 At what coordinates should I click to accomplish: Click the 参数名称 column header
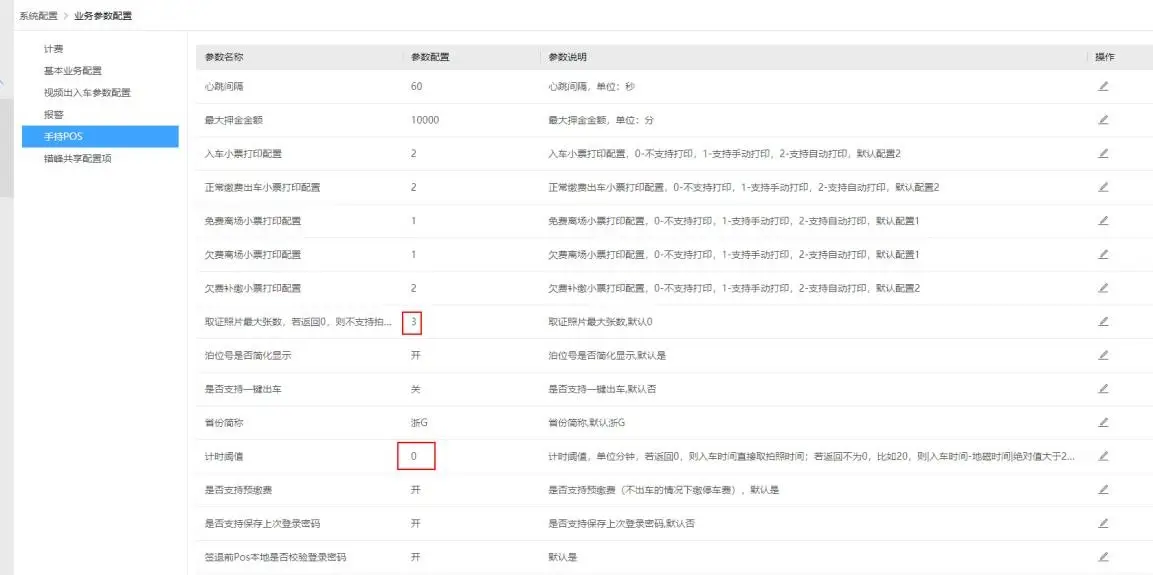click(224, 57)
